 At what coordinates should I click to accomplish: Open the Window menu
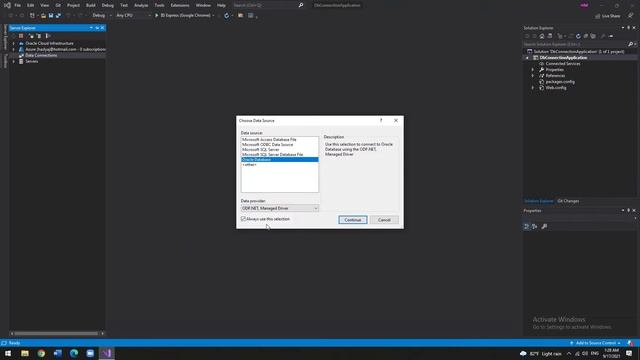tap(203, 5)
